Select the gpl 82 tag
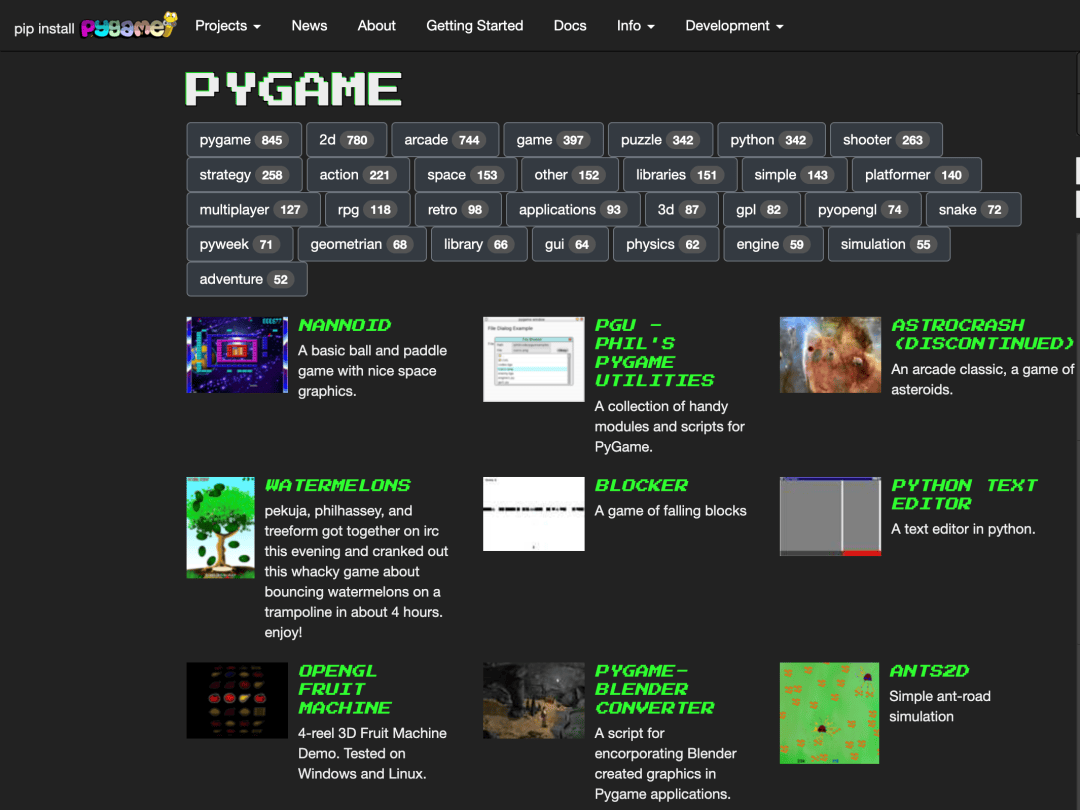The height and width of the screenshot is (810, 1080). (x=762, y=209)
